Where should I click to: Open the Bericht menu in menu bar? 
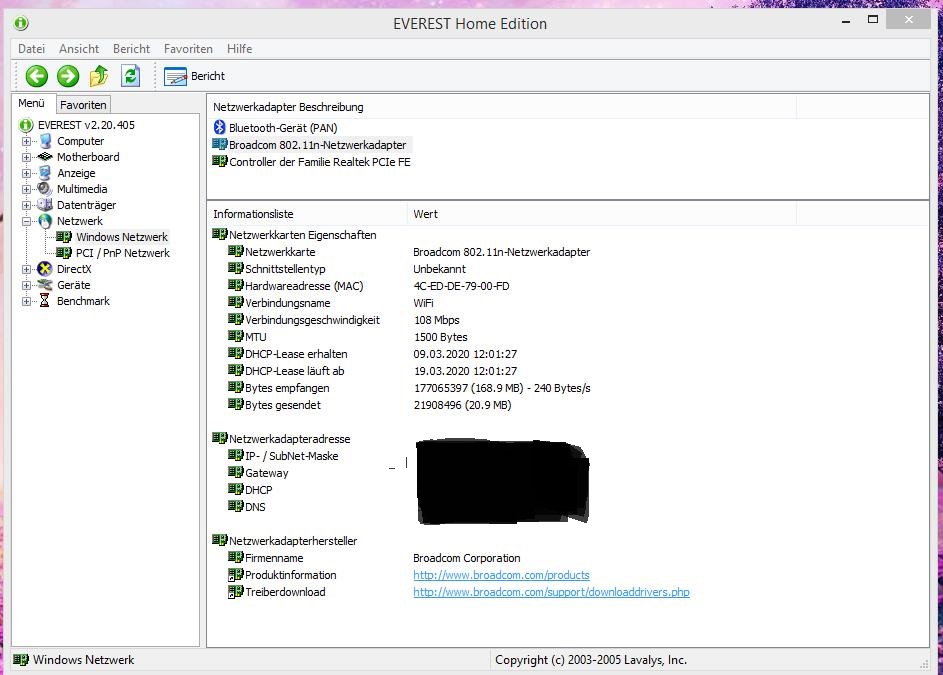131,49
